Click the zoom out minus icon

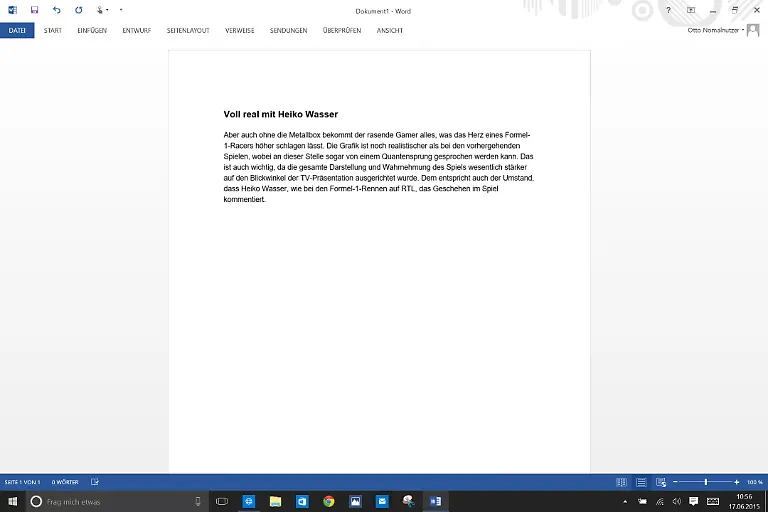(x=677, y=482)
